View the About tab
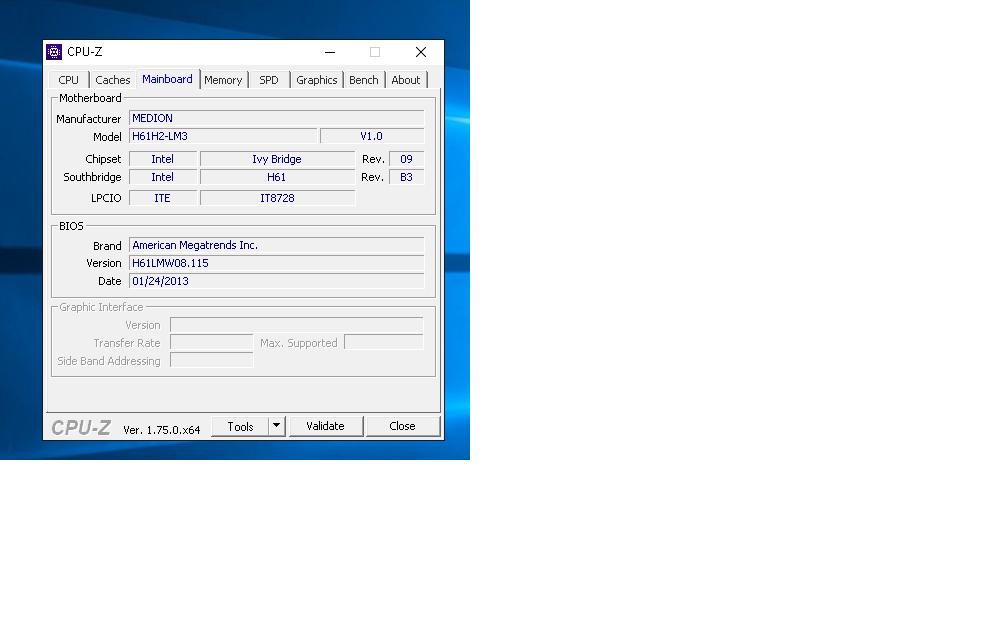 point(406,80)
